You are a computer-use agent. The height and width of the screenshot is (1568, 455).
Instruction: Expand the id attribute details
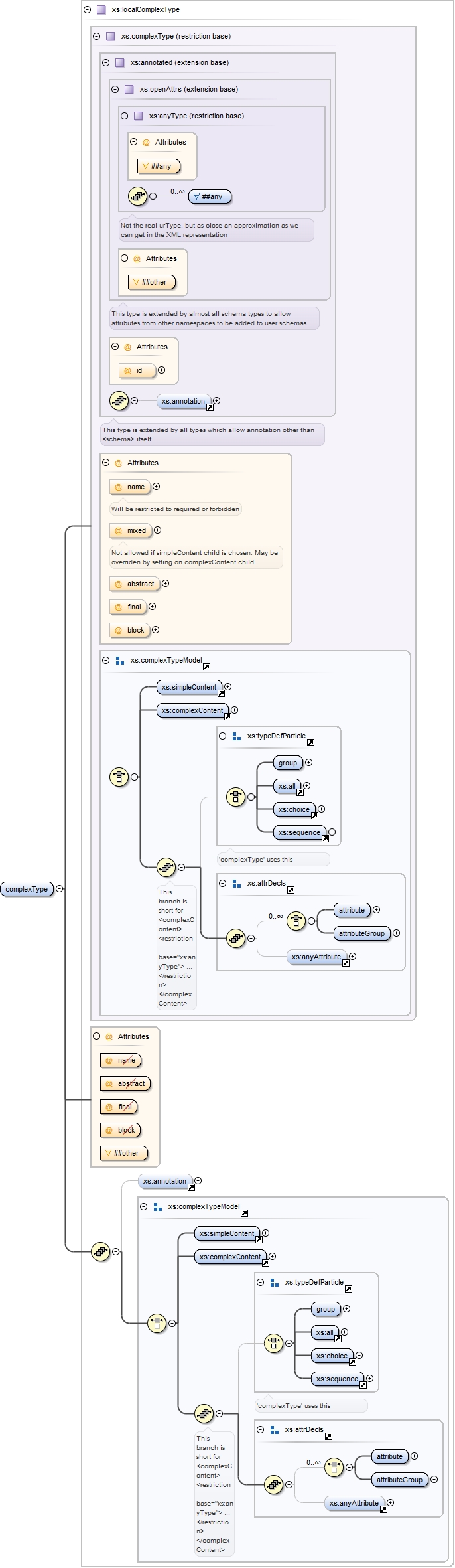click(x=161, y=370)
